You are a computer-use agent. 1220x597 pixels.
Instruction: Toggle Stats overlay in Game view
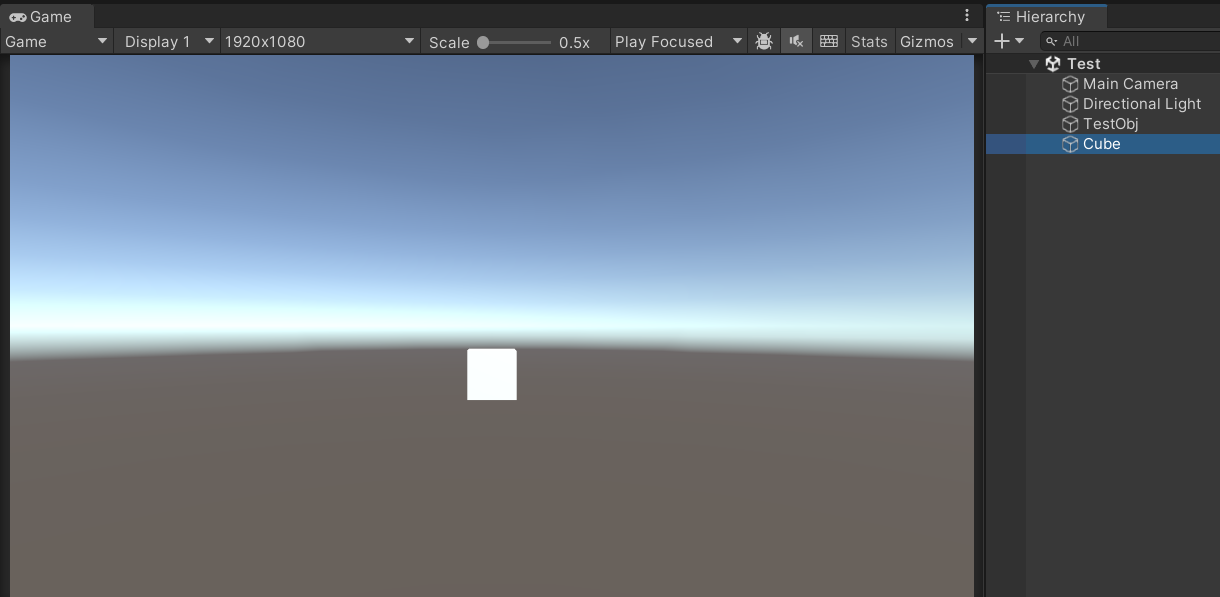click(868, 41)
